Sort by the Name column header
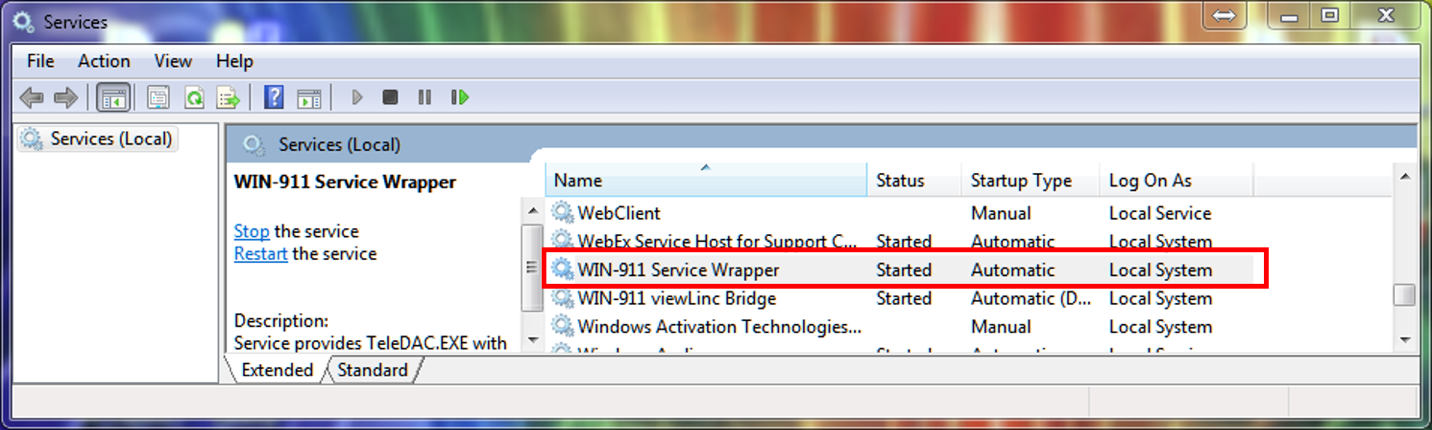1432x430 pixels. click(706, 181)
